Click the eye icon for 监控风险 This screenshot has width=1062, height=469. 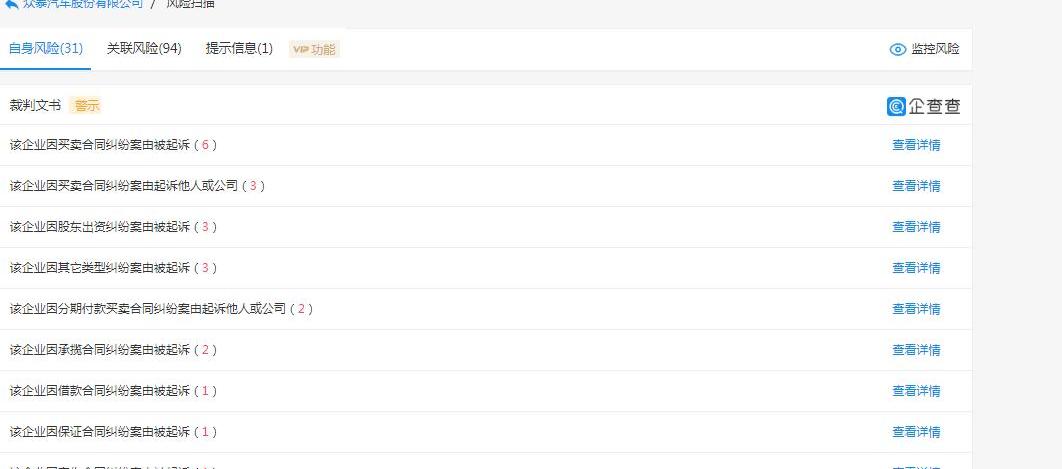pos(898,49)
